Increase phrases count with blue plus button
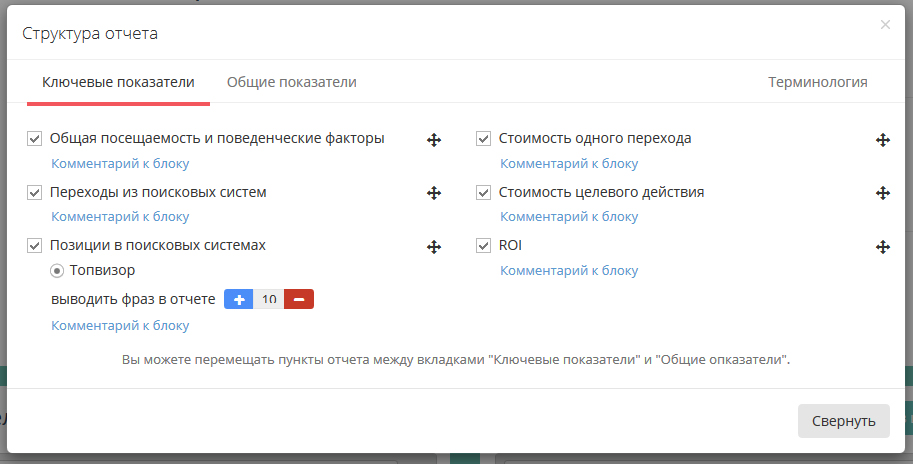This screenshot has height=464, width=913. (x=239, y=299)
